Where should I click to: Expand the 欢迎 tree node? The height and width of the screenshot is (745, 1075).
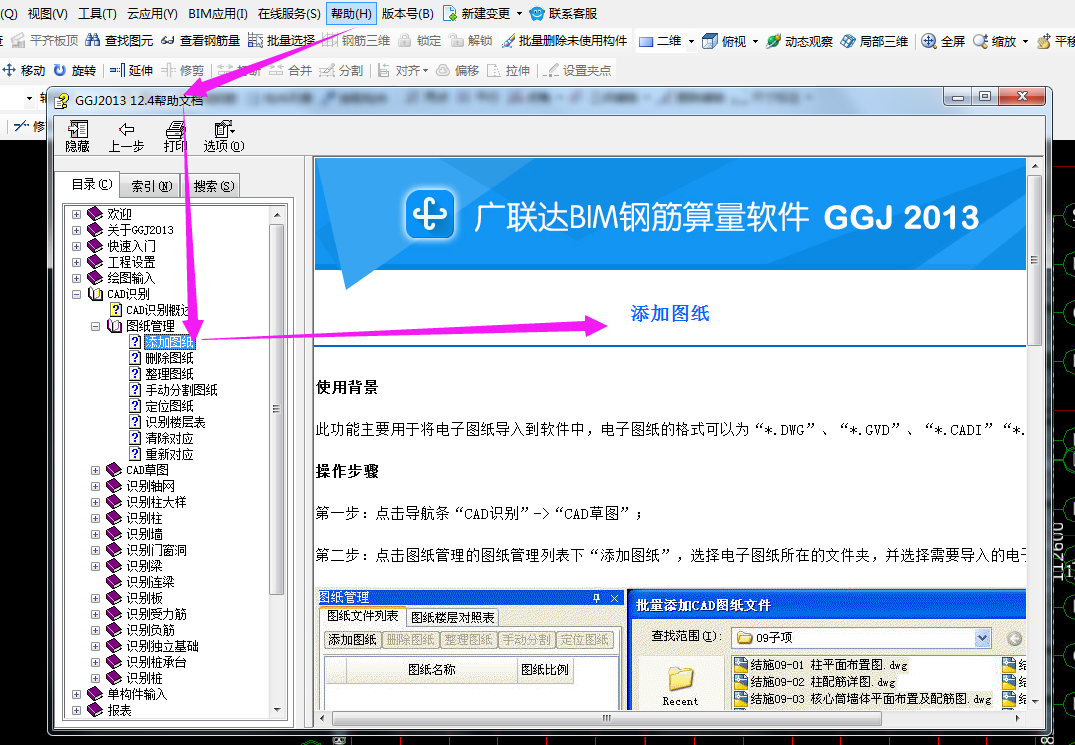click(x=77, y=215)
